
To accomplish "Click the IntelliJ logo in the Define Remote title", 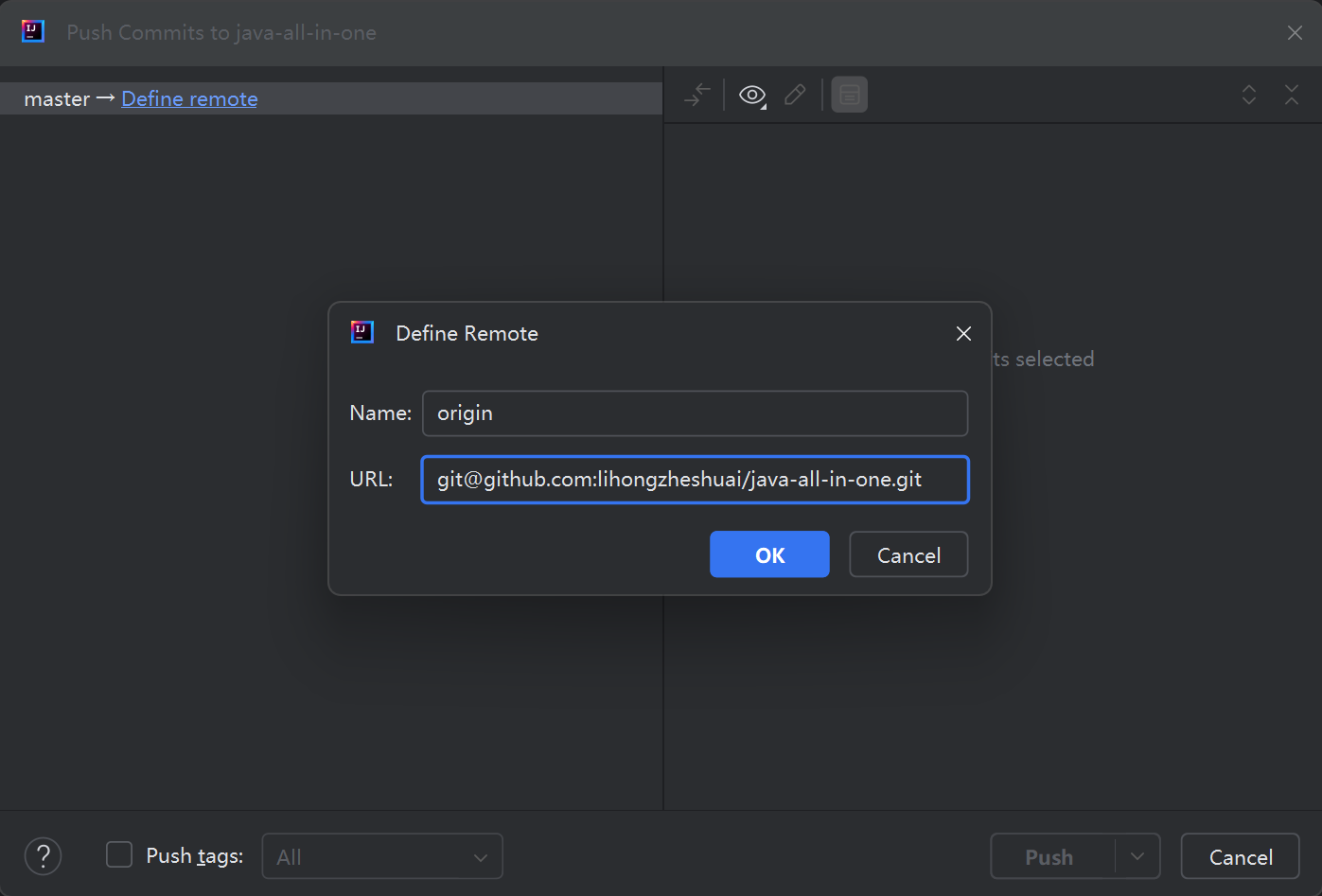I will pyautogui.click(x=362, y=332).
